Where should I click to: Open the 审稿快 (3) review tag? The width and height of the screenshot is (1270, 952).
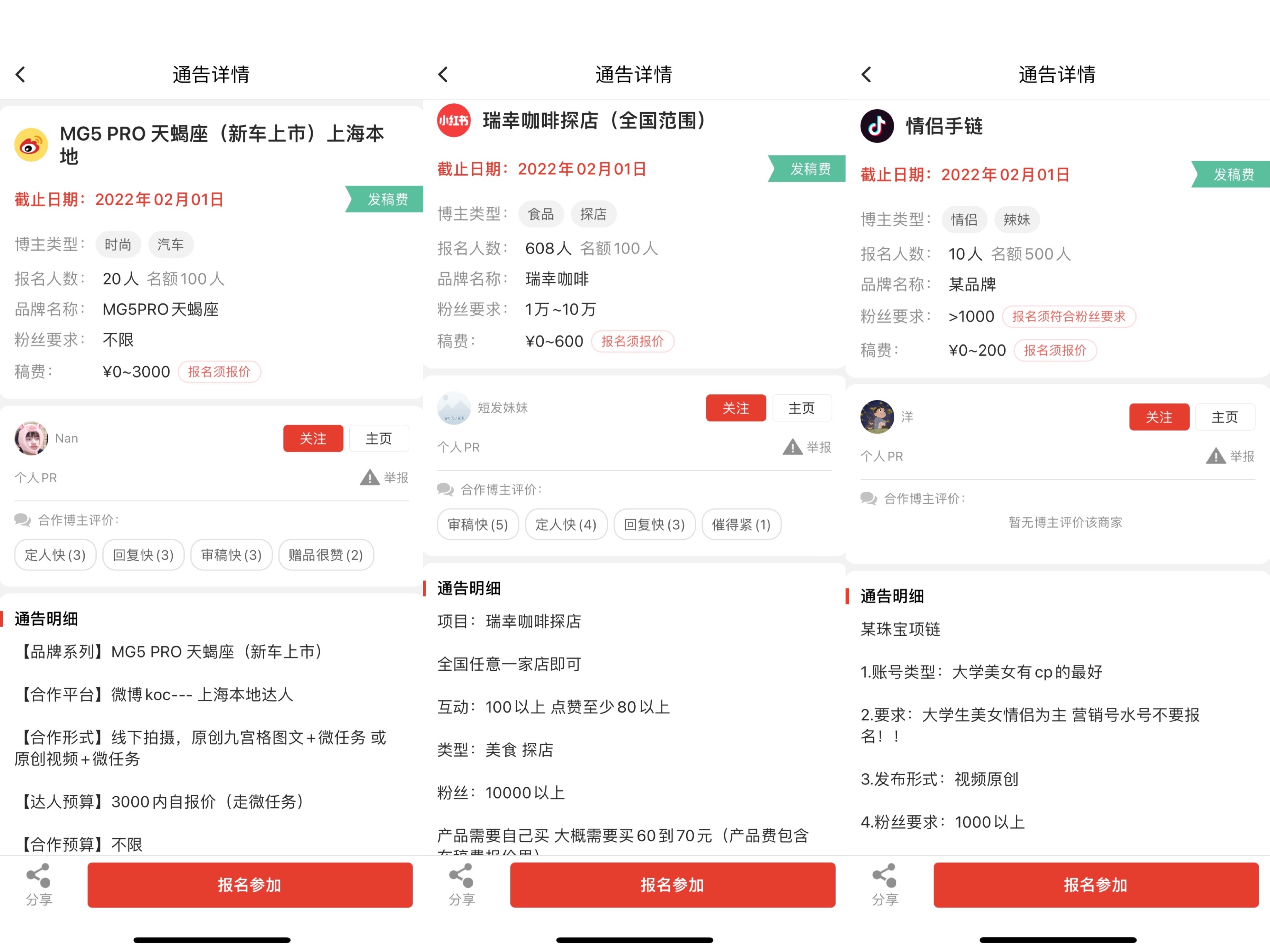232,555
